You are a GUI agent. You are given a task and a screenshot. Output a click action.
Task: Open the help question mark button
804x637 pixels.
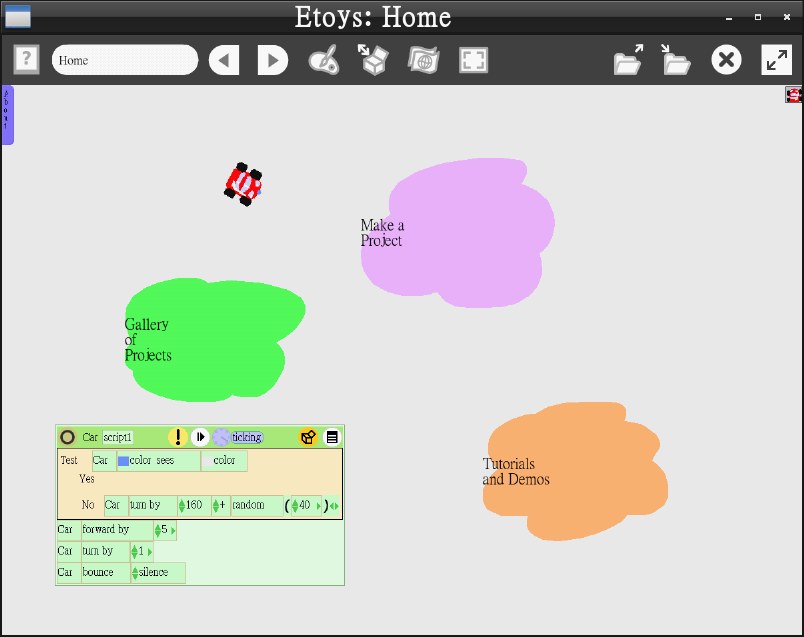pos(26,60)
